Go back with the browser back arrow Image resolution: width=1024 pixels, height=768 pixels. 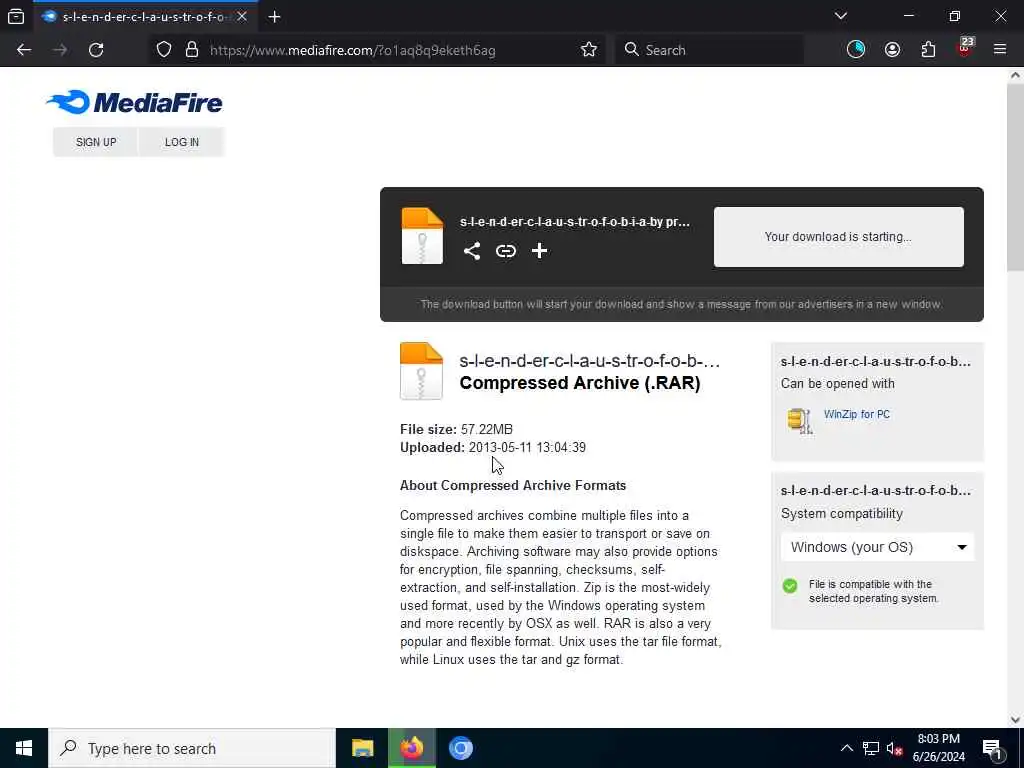pos(24,50)
